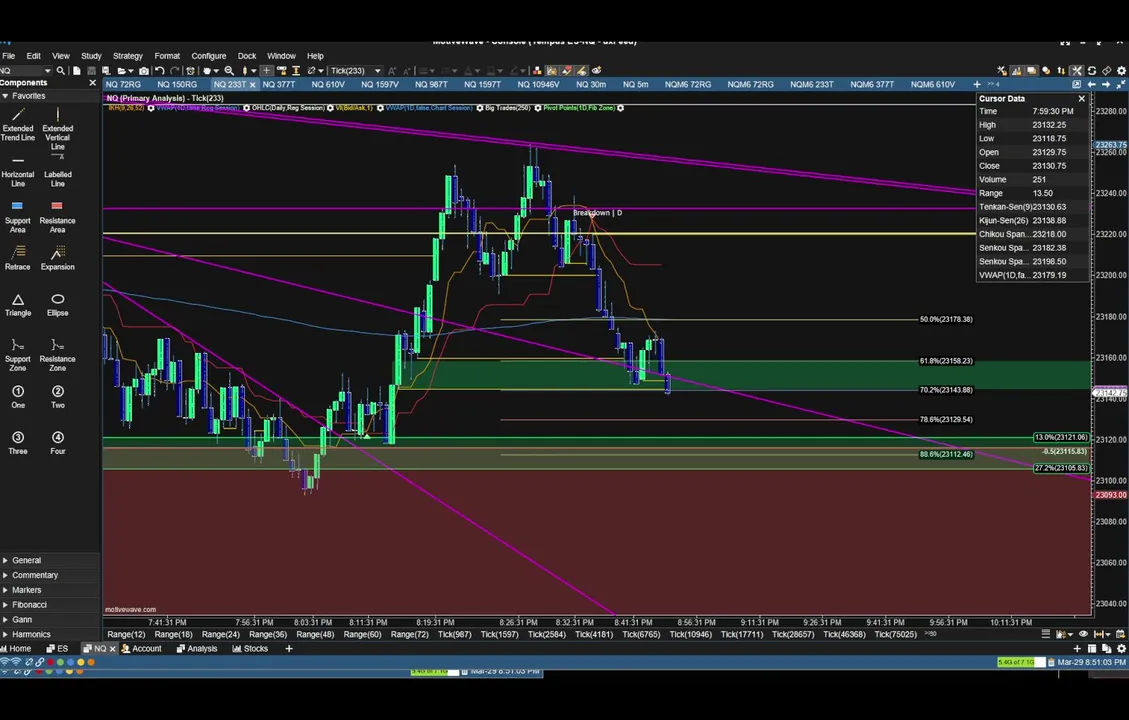Open the Configure menu
Screen dimensions: 1129x720
coord(209,55)
